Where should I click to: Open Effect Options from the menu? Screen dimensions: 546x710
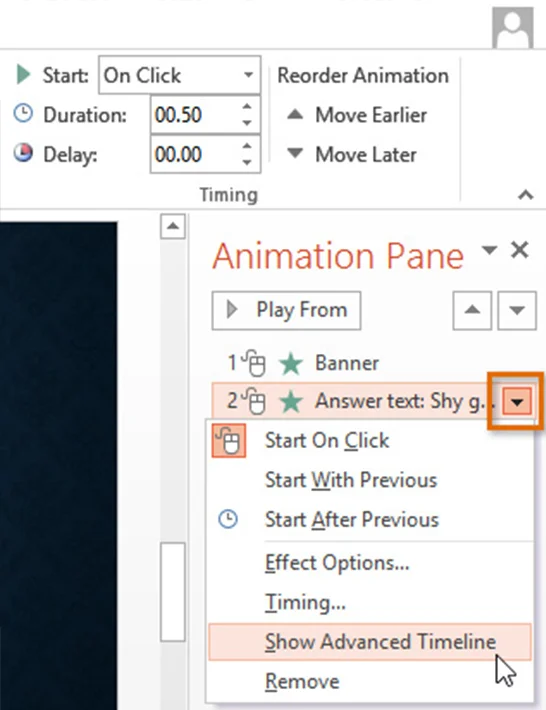point(369,563)
